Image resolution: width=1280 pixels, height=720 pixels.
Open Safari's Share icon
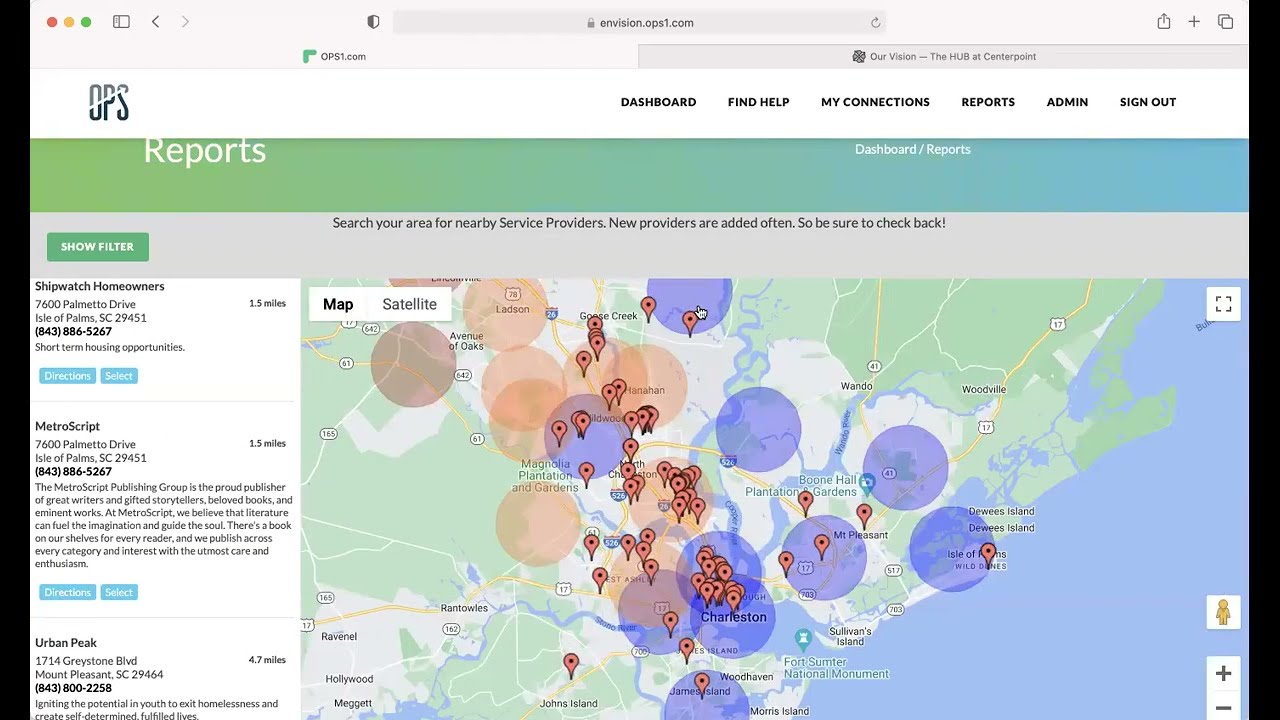1164,22
